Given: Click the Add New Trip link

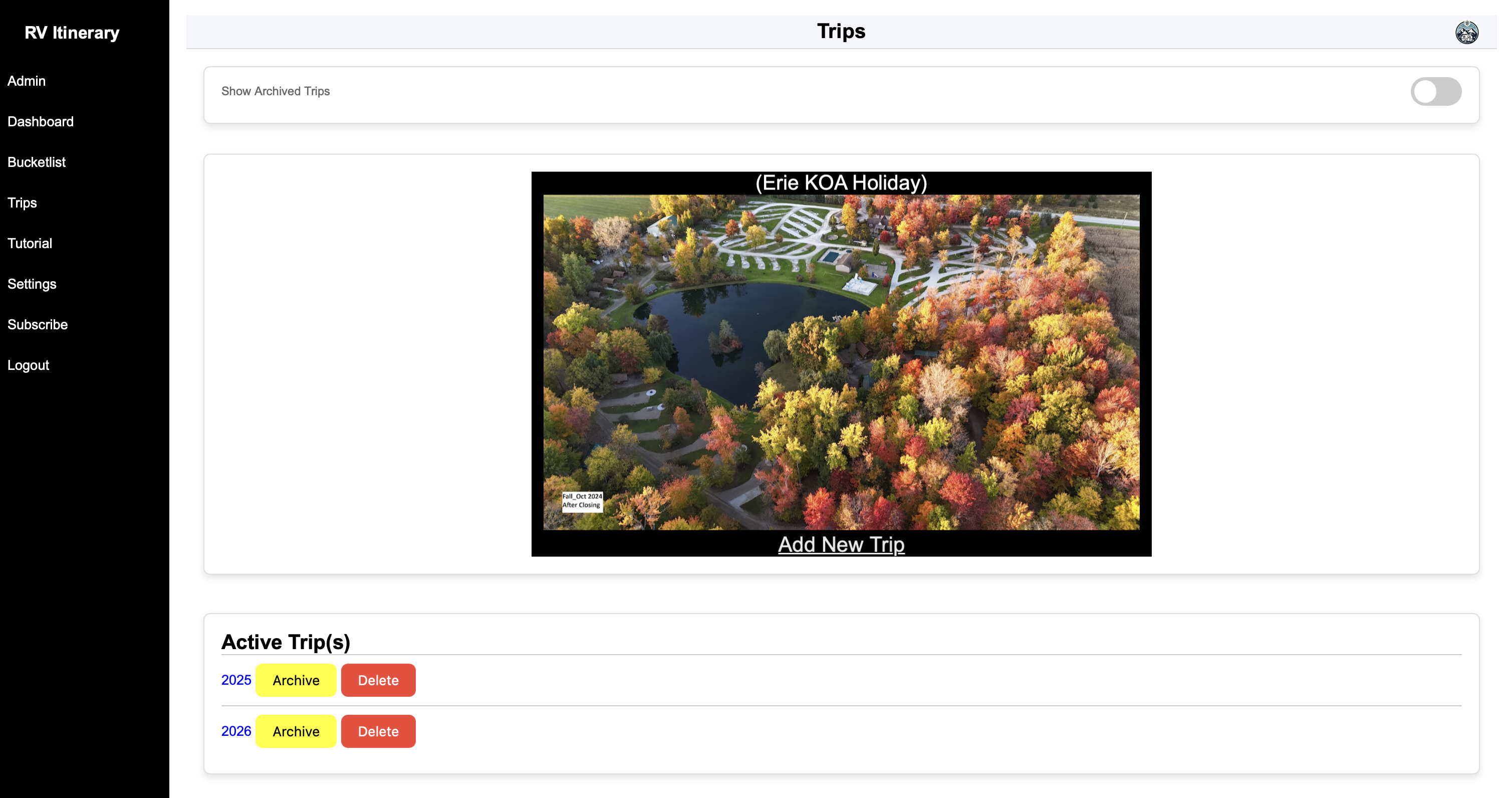Looking at the screenshot, I should coord(841,544).
